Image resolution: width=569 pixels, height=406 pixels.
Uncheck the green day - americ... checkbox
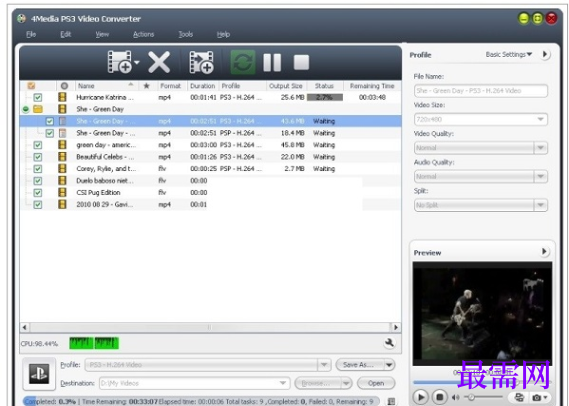[x=38, y=145]
